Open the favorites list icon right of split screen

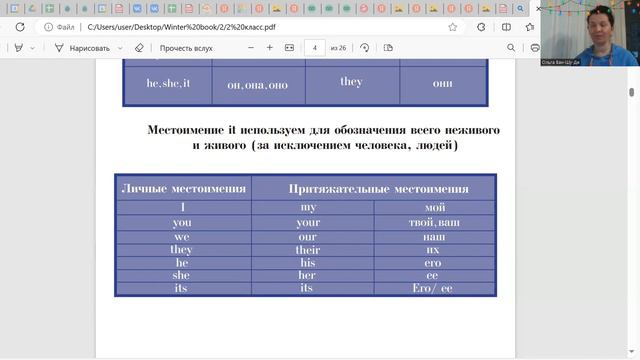coord(530,27)
